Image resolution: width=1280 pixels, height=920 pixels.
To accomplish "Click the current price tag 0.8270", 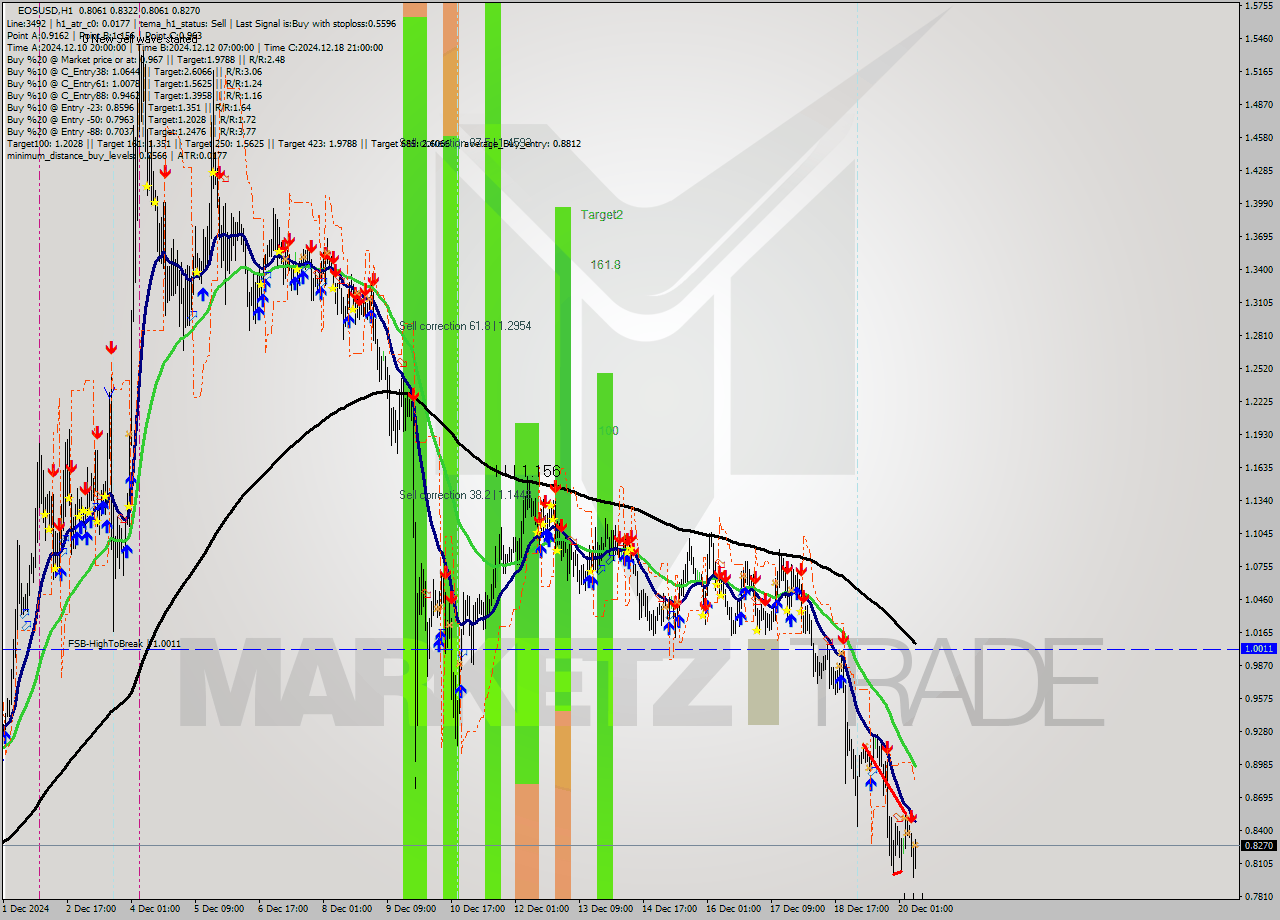I will tap(1259, 845).
